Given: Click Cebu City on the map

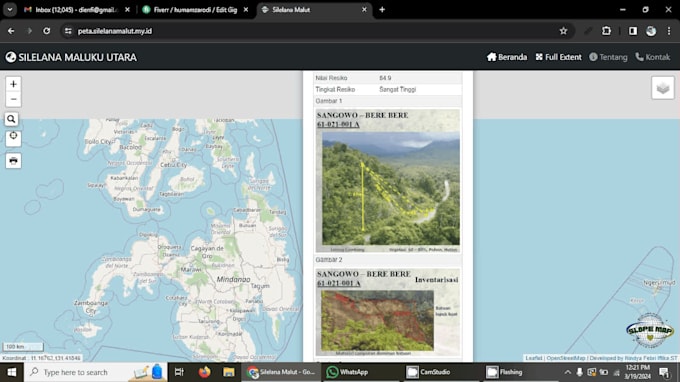Looking at the screenshot, I should (x=173, y=165).
